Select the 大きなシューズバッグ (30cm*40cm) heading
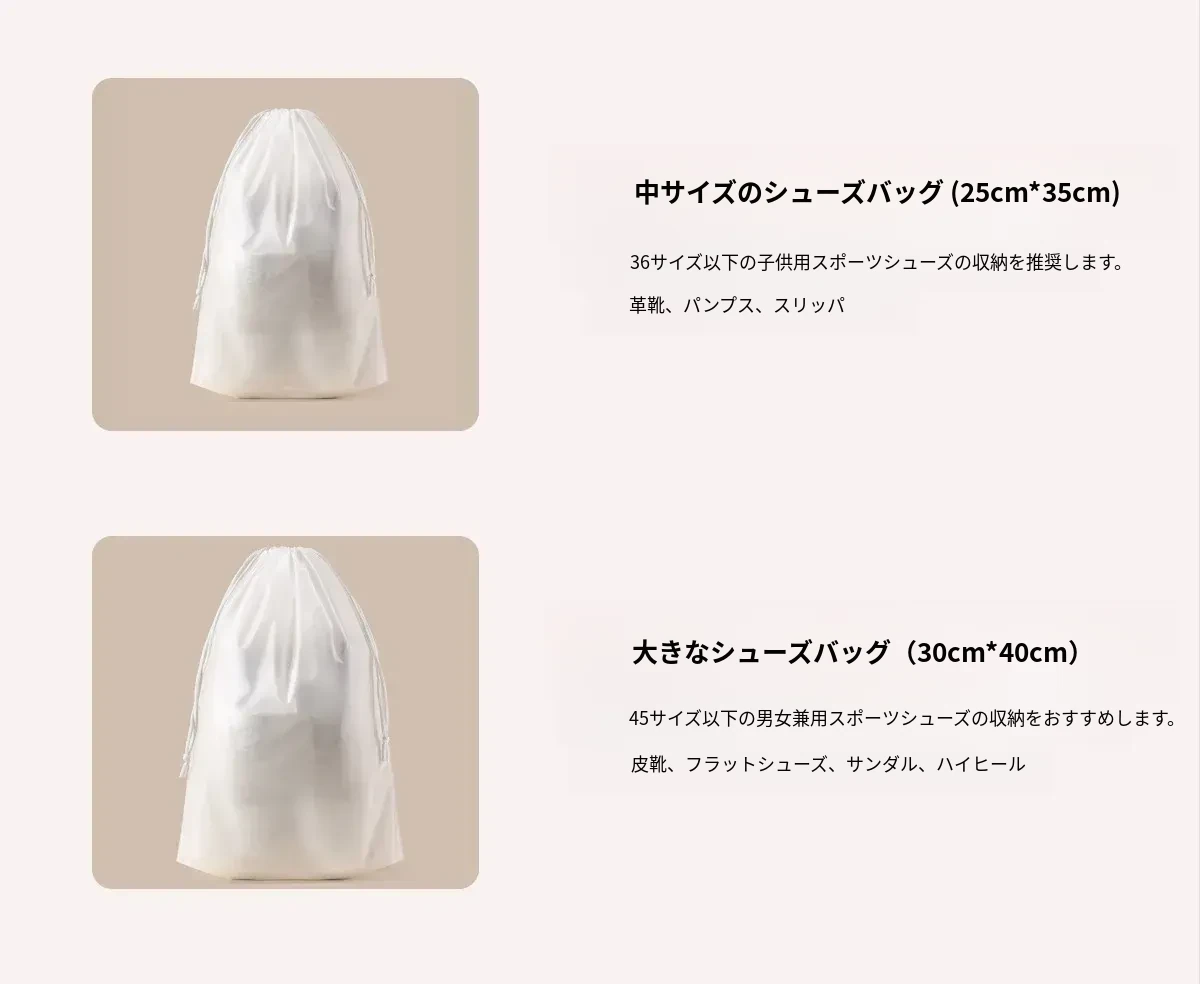Viewport: 1200px width, 984px height. coord(857,653)
